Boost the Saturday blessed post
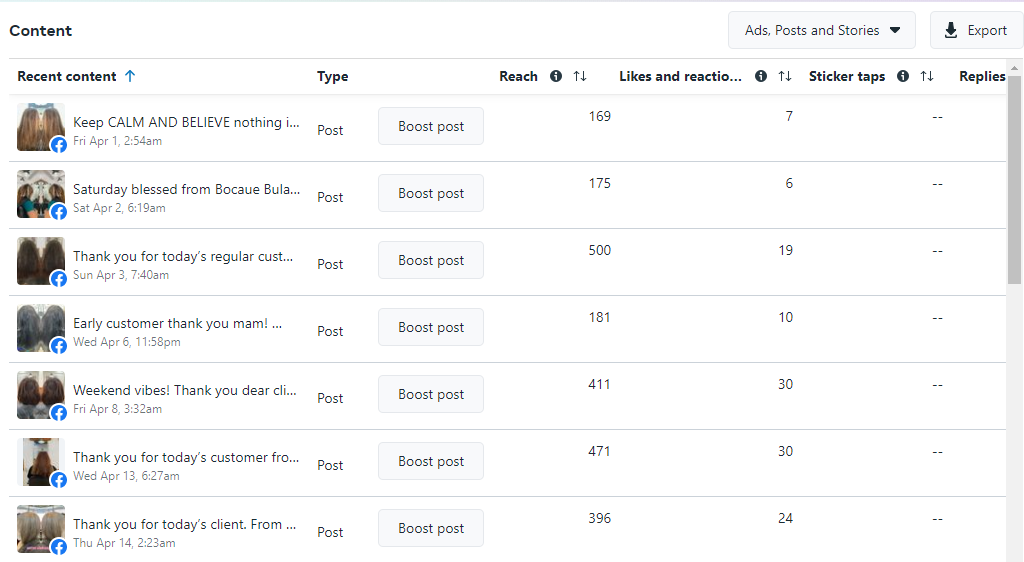This screenshot has height=562, width=1024. tap(431, 193)
